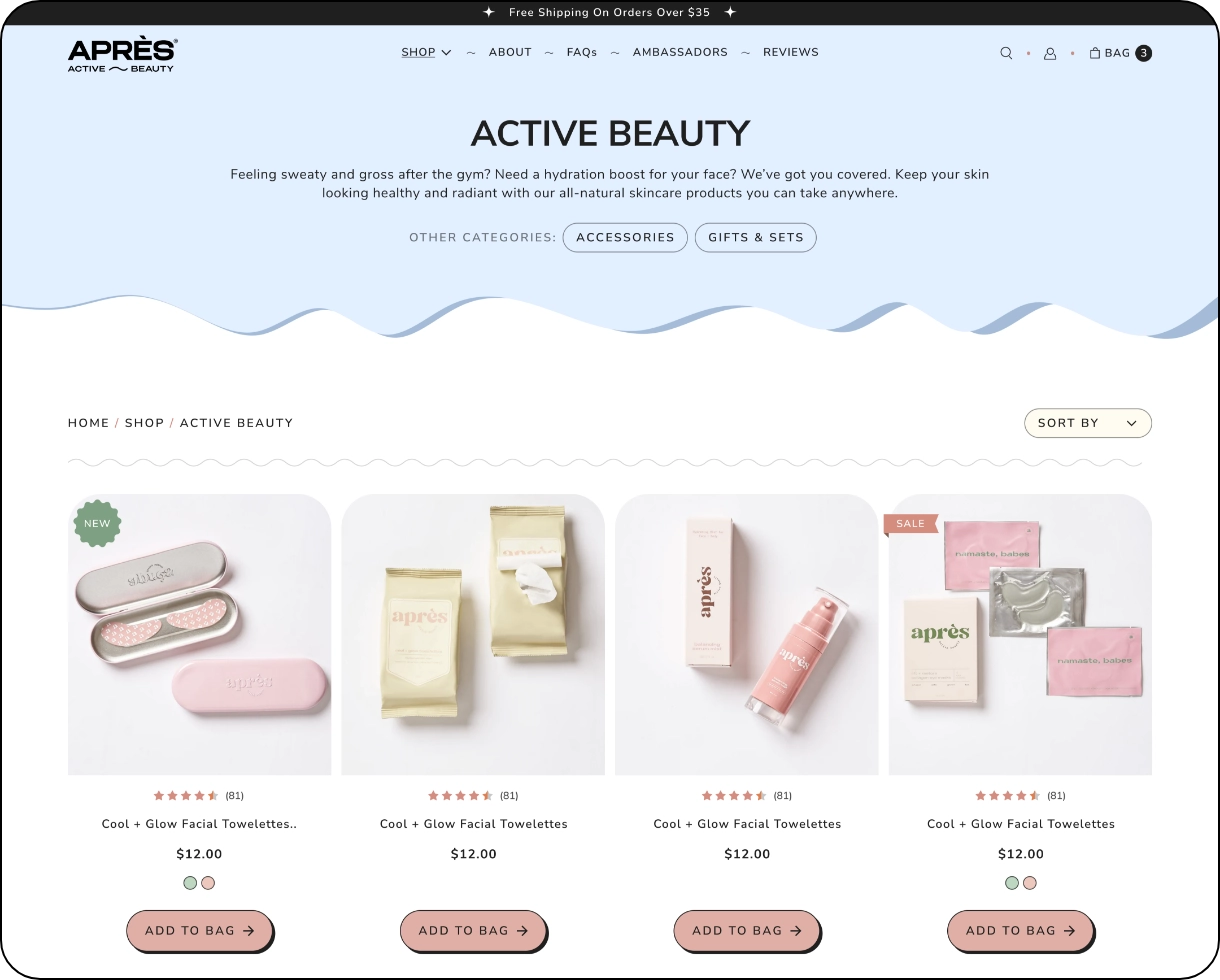1220x980 pixels.
Task: Open the pink serum bottle product image
Action: [746, 634]
